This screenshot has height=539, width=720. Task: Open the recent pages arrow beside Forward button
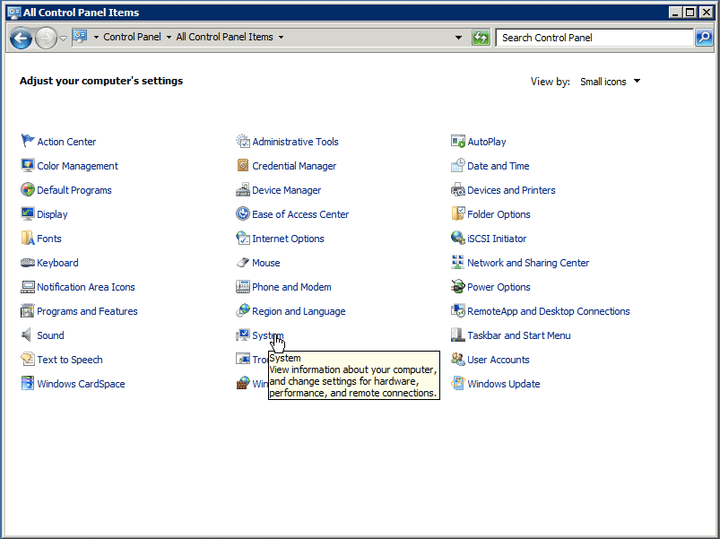click(64, 38)
